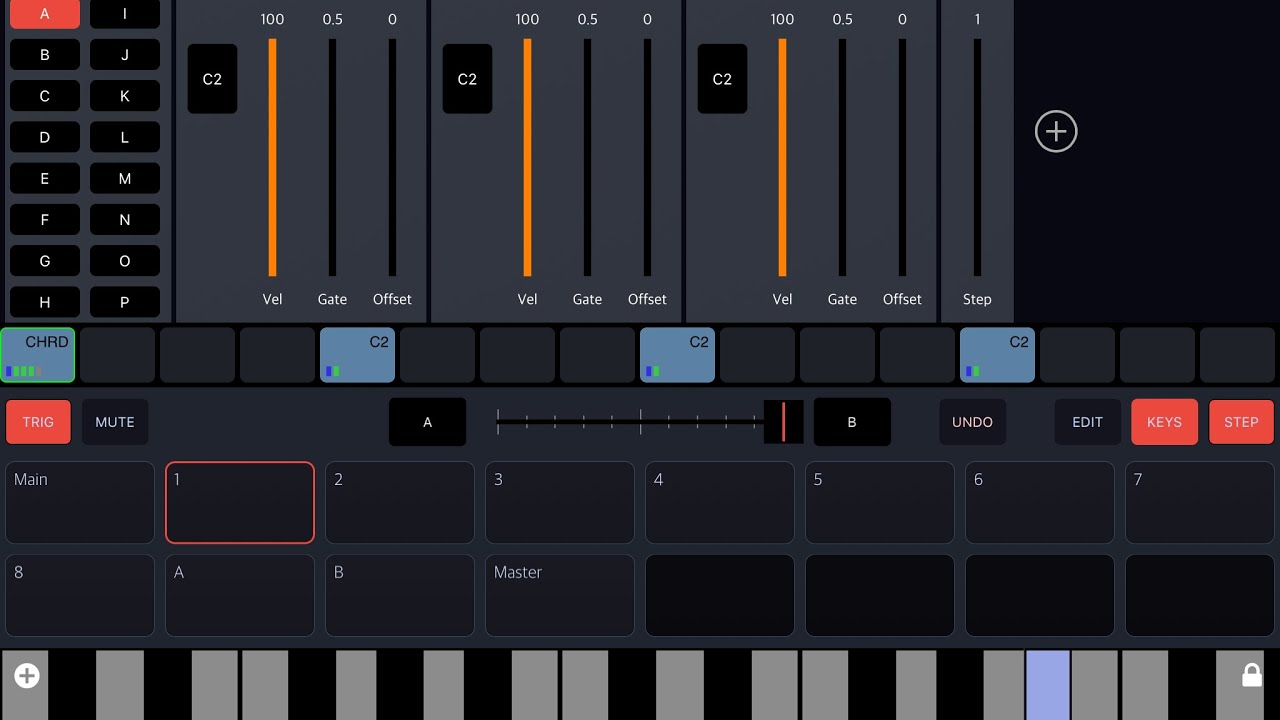
Task: Select track pad 5
Action: pyautogui.click(x=880, y=503)
